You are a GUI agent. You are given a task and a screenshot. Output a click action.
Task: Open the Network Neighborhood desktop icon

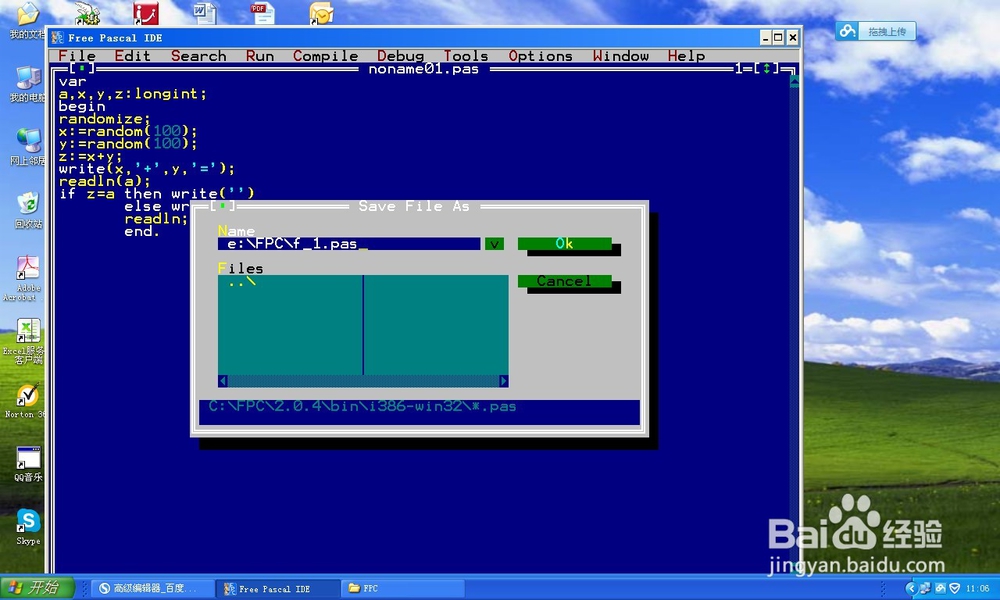pos(27,147)
